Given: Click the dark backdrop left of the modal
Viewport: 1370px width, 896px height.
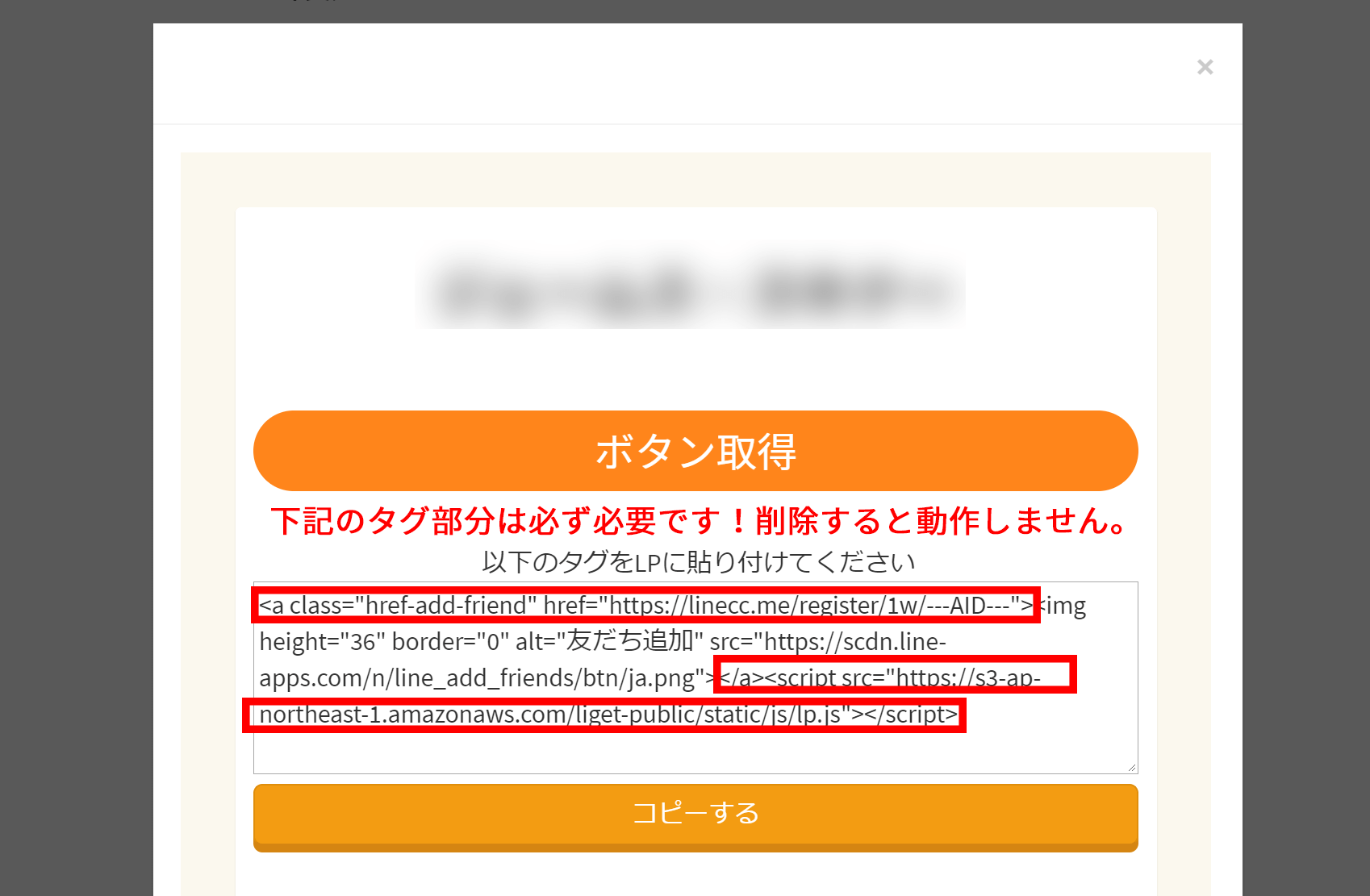Looking at the screenshot, I should click(76, 448).
